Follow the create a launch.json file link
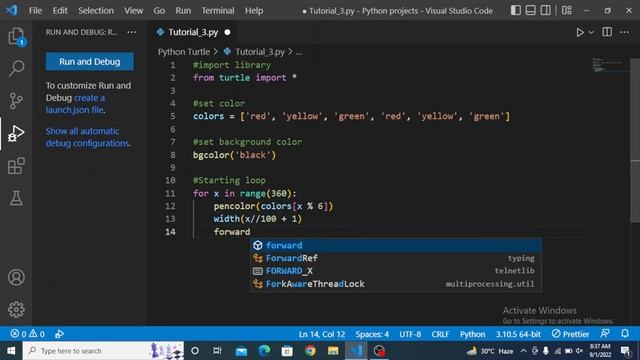The image size is (640, 360). pos(75,104)
